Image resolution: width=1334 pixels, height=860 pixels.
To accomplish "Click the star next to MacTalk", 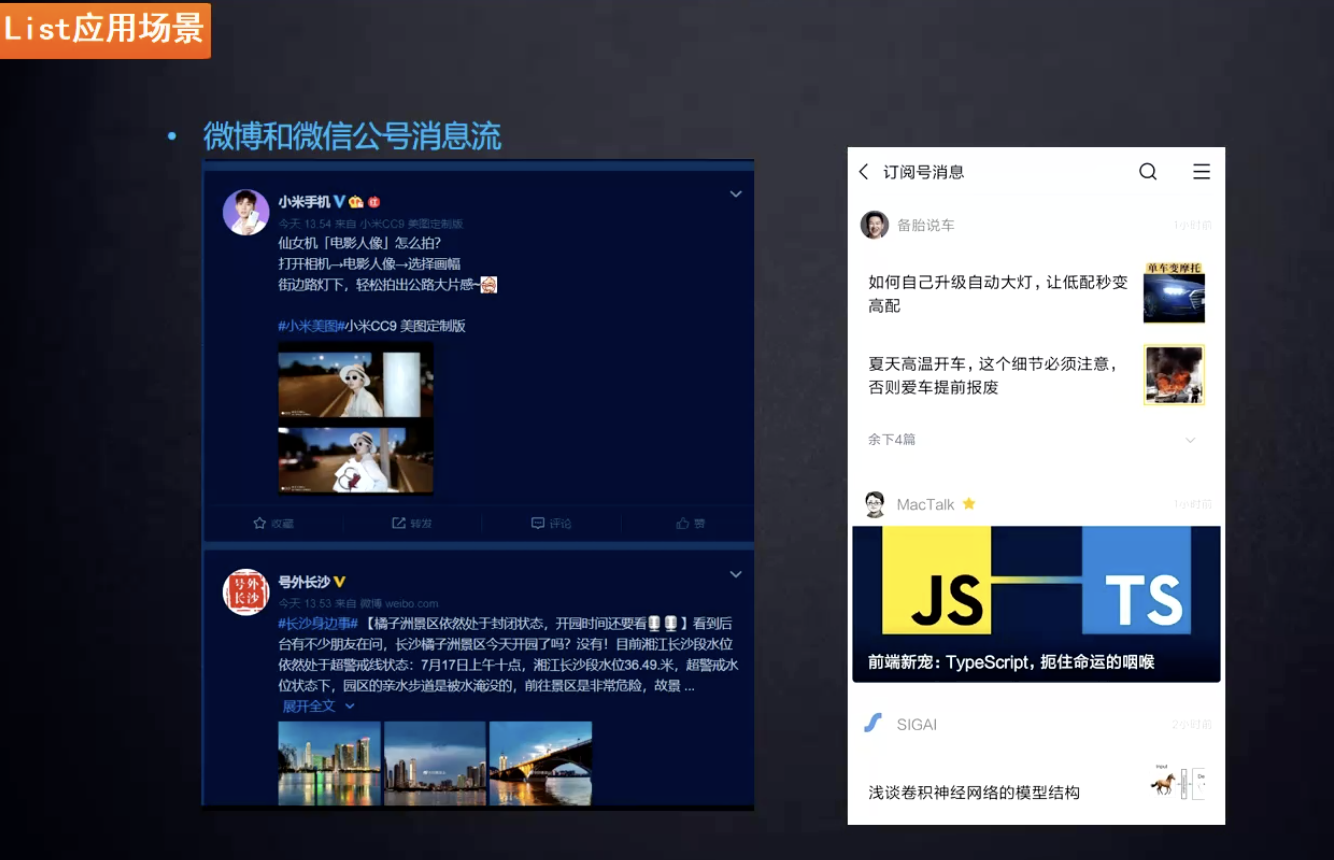I will [969, 504].
